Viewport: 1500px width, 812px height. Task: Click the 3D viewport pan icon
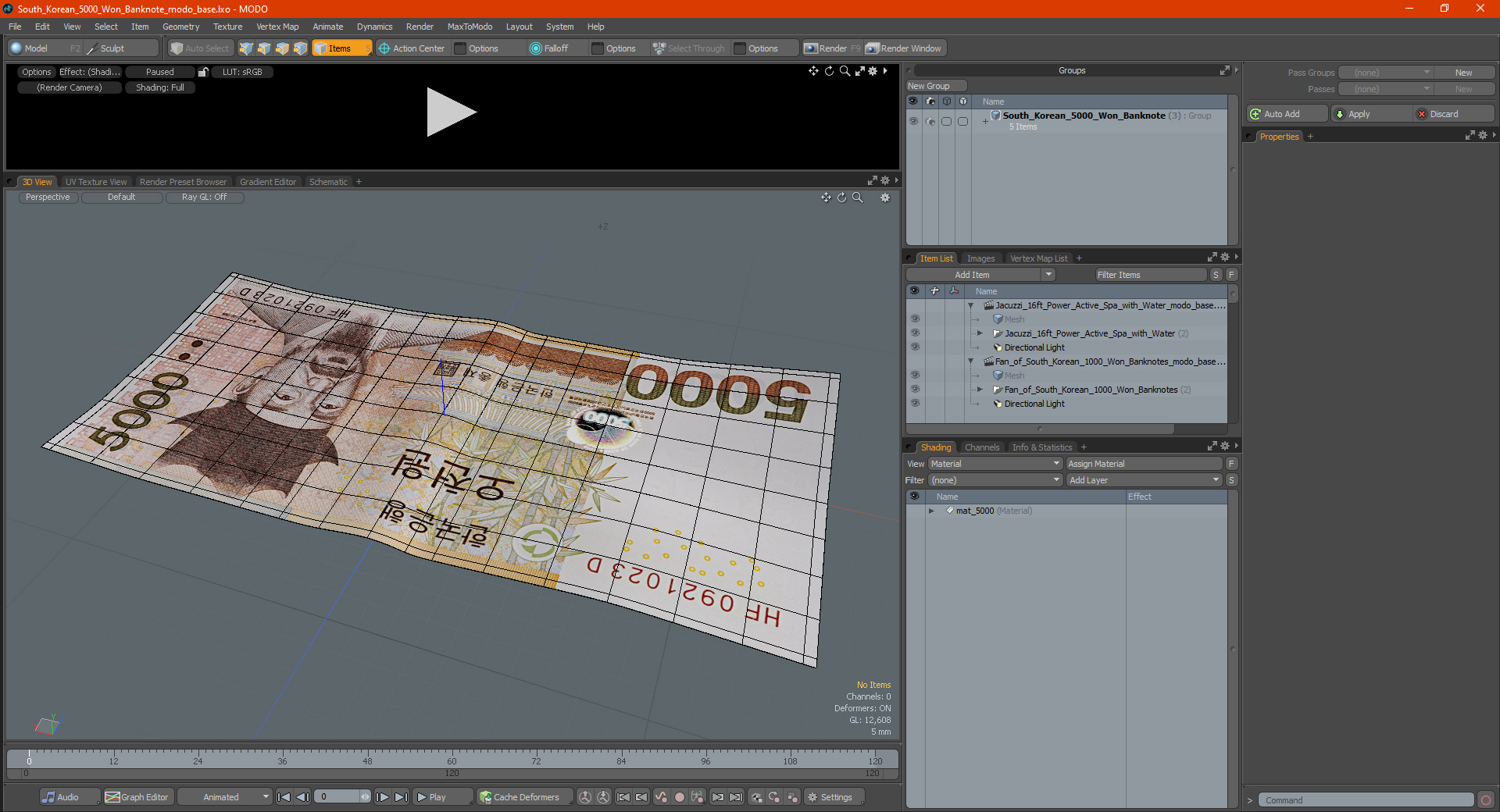click(x=826, y=198)
